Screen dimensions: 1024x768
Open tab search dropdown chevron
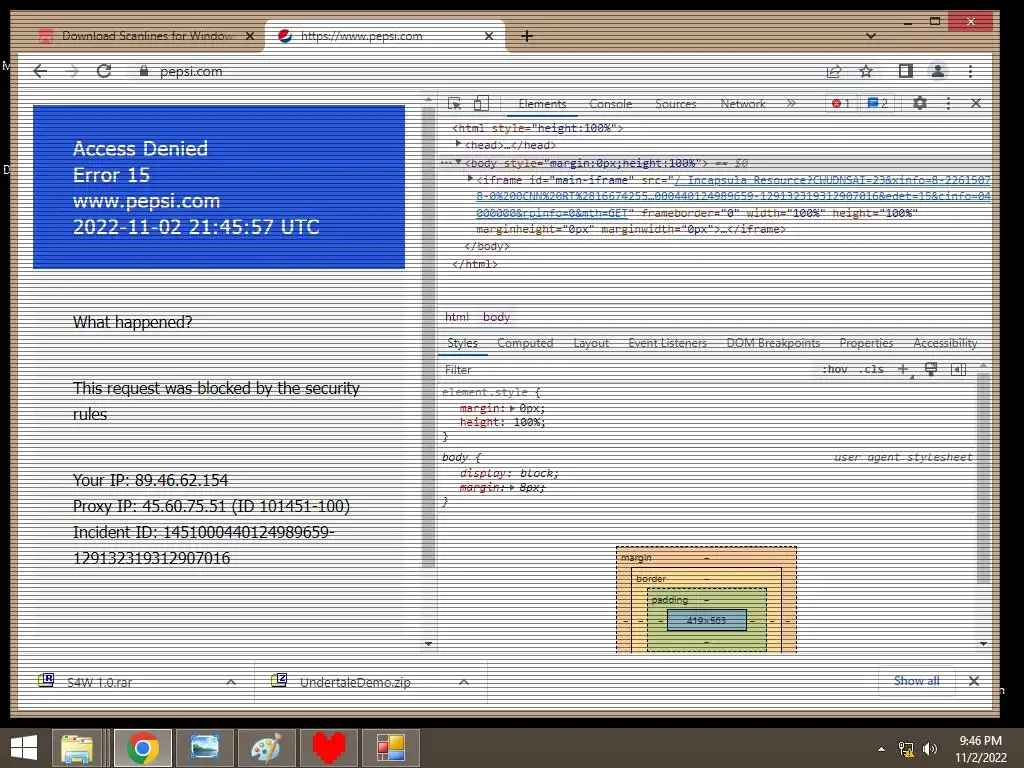point(871,36)
